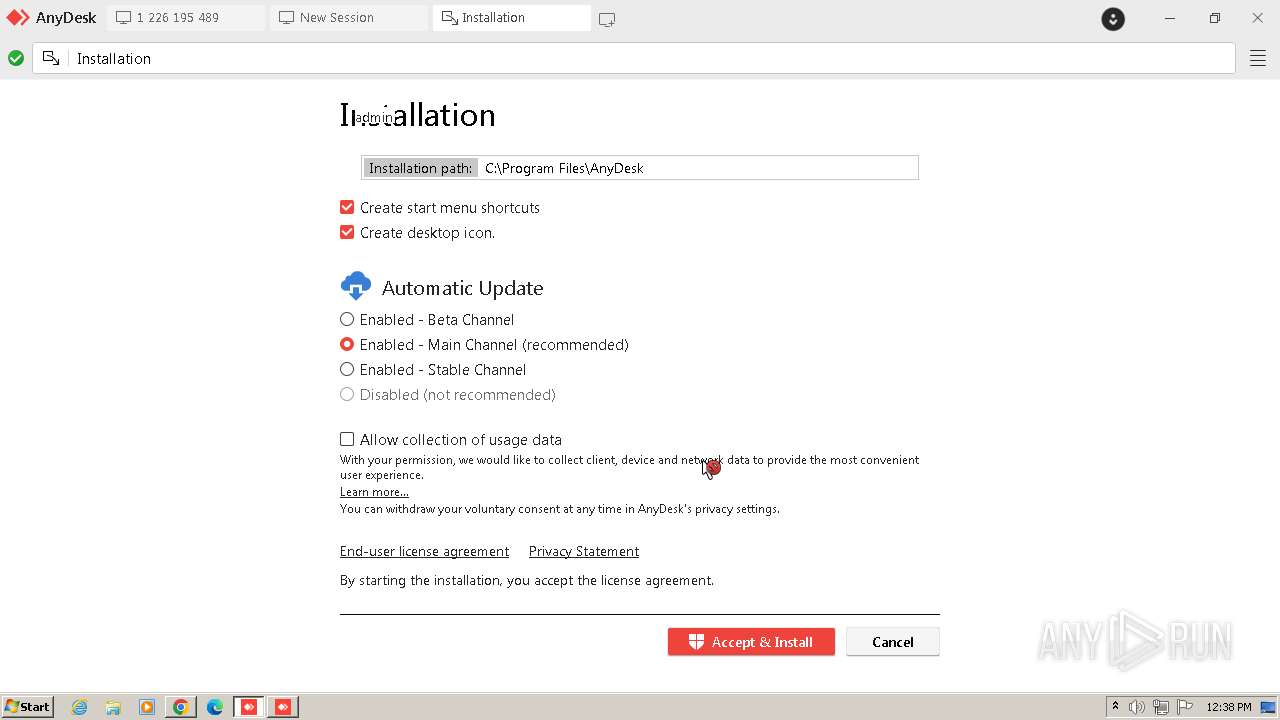Enable Allow collection of usage data

347,439
